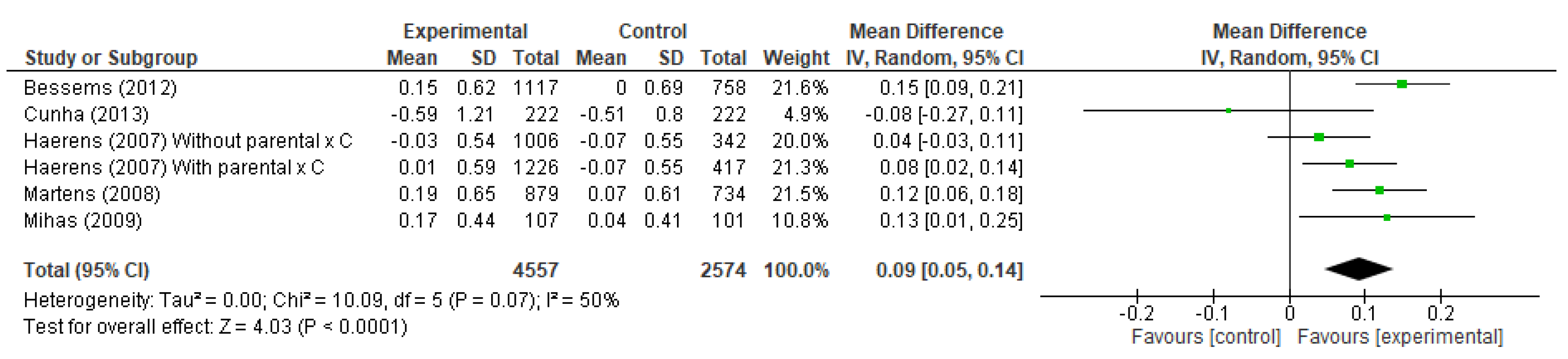This screenshot has width=1568, height=359.
Task: Click the Heterogeneity statistics line
Action: coord(321,301)
